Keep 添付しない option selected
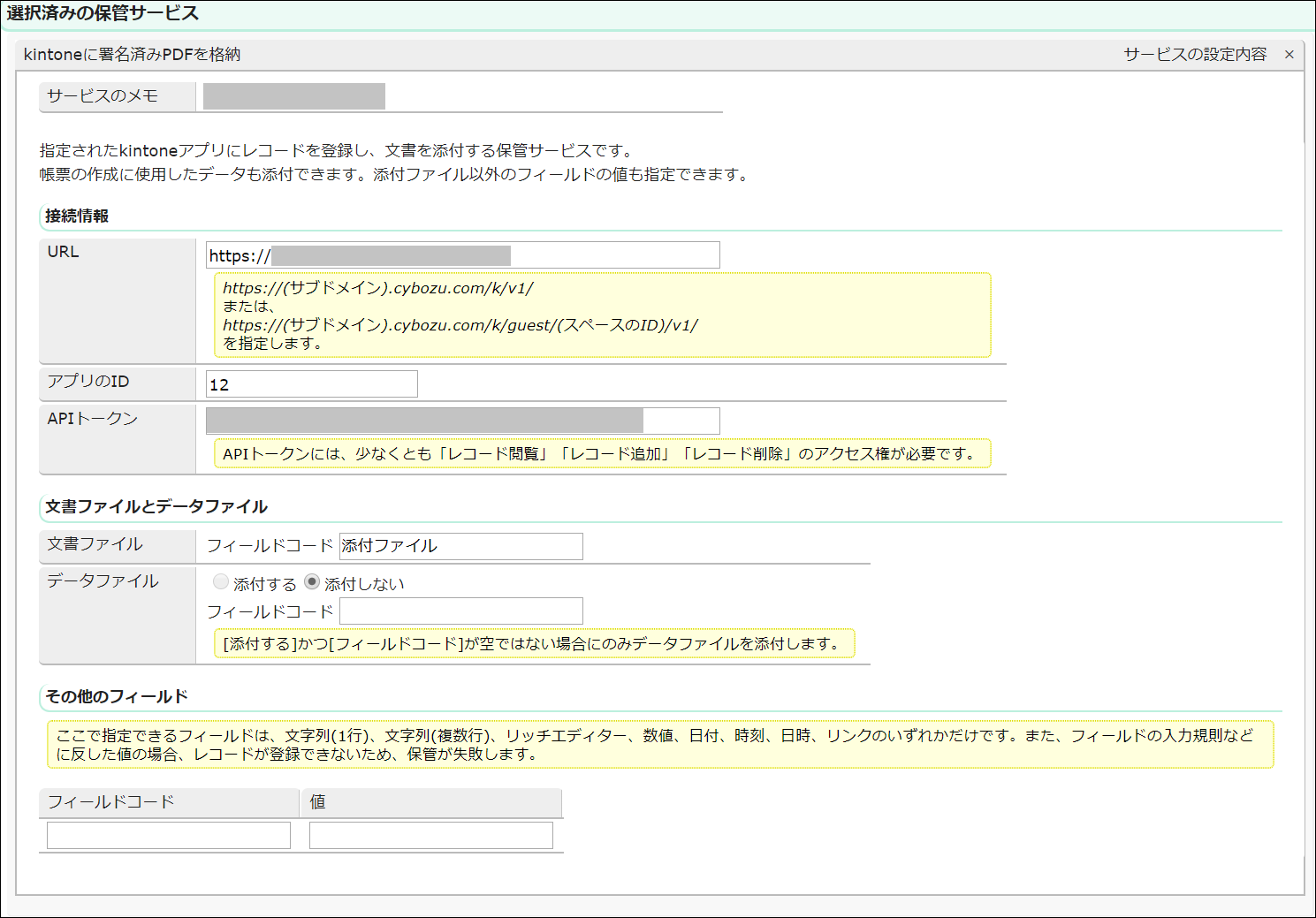 click(311, 581)
